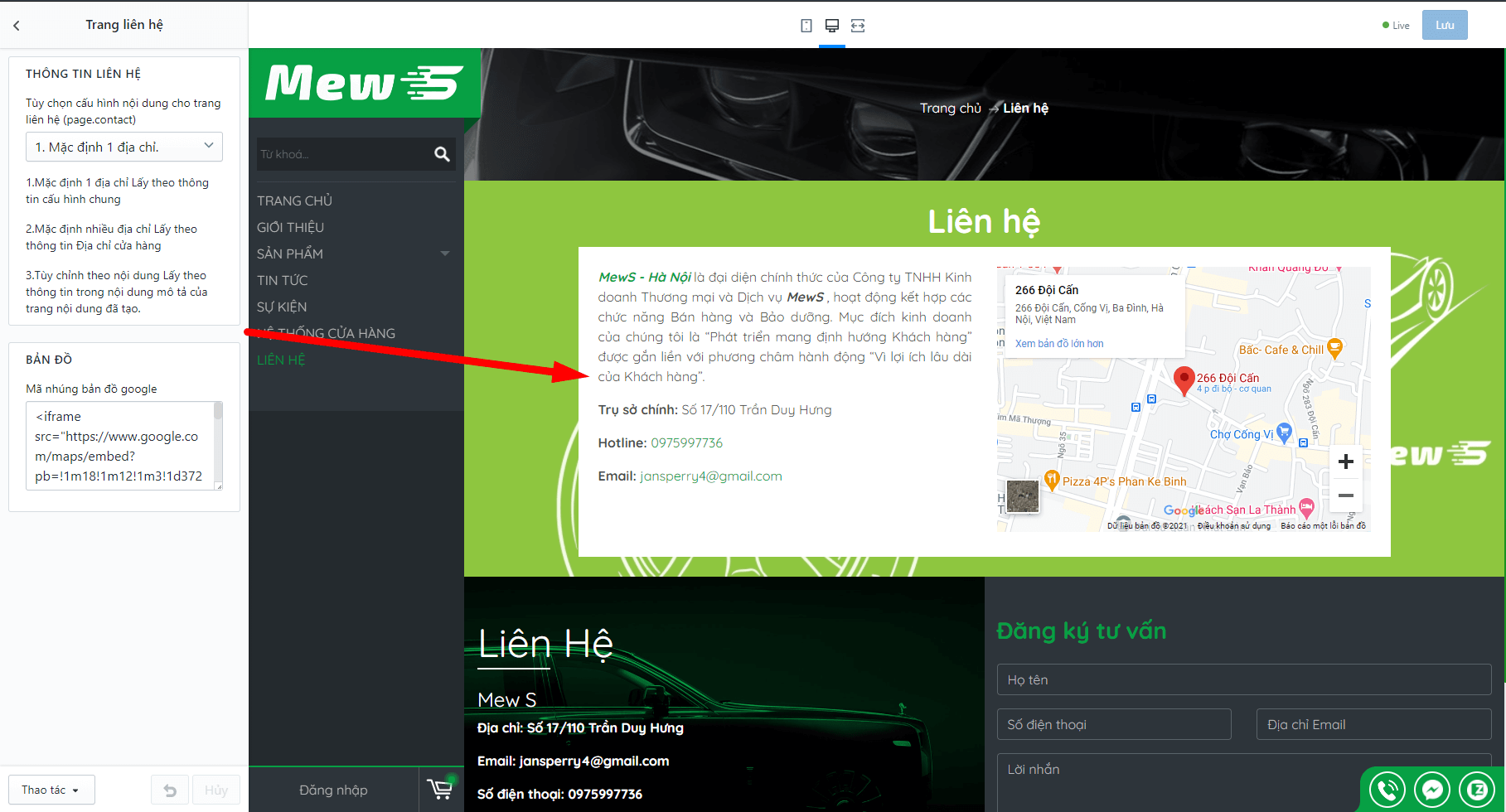Click Pizza 4P's Phan Ke Binh on map
Screen dimensions: 1506x812
(1124, 481)
